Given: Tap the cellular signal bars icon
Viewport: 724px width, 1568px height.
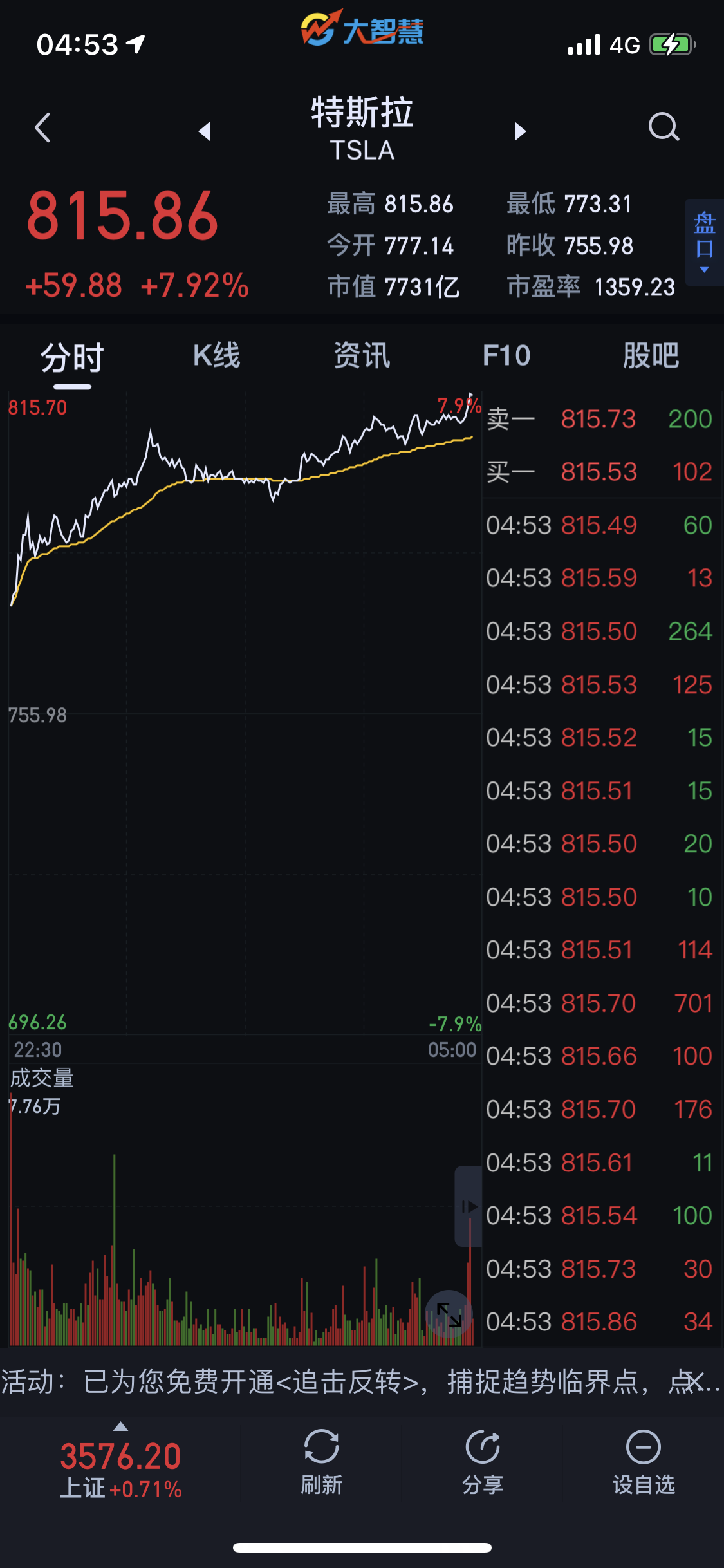Looking at the screenshot, I should (x=584, y=45).
